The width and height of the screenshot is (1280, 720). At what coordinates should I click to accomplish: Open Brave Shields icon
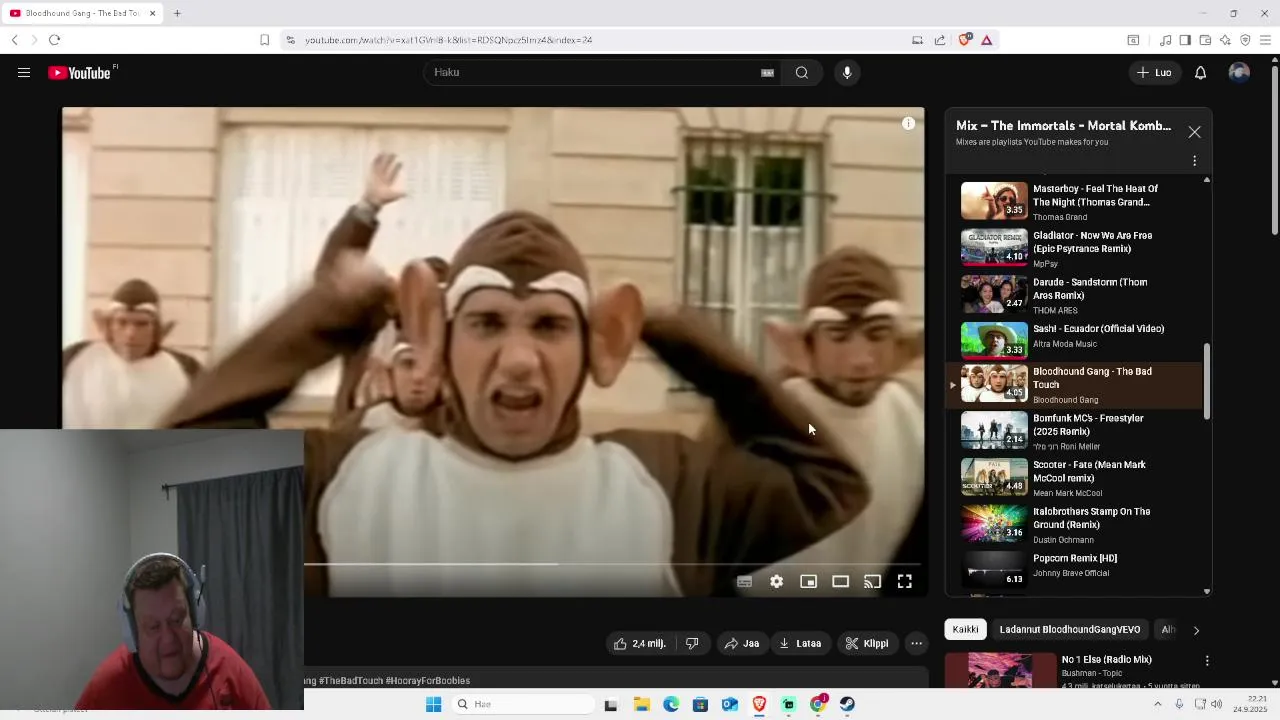pos(965,40)
